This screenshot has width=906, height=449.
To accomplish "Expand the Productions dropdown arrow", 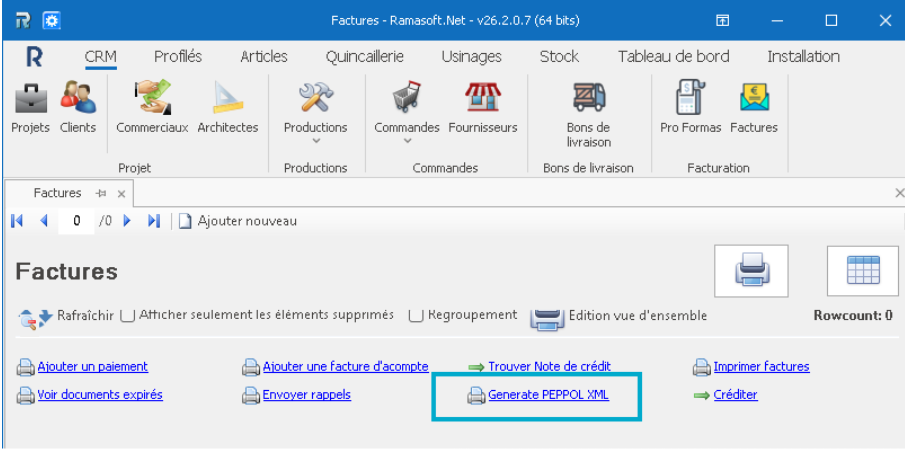I will pos(315,140).
